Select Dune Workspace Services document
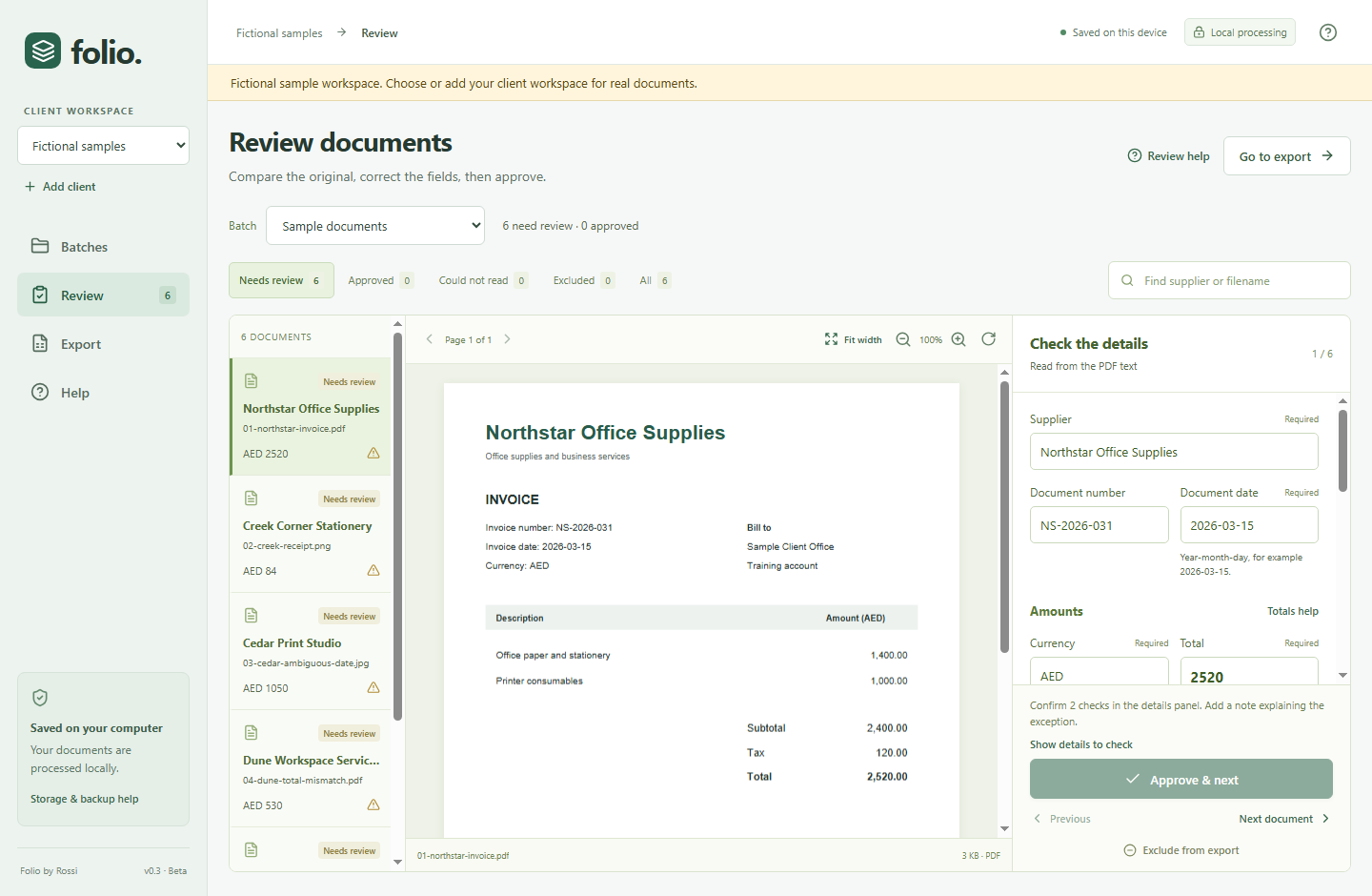Viewport: 1372px width, 896px height. click(x=311, y=768)
